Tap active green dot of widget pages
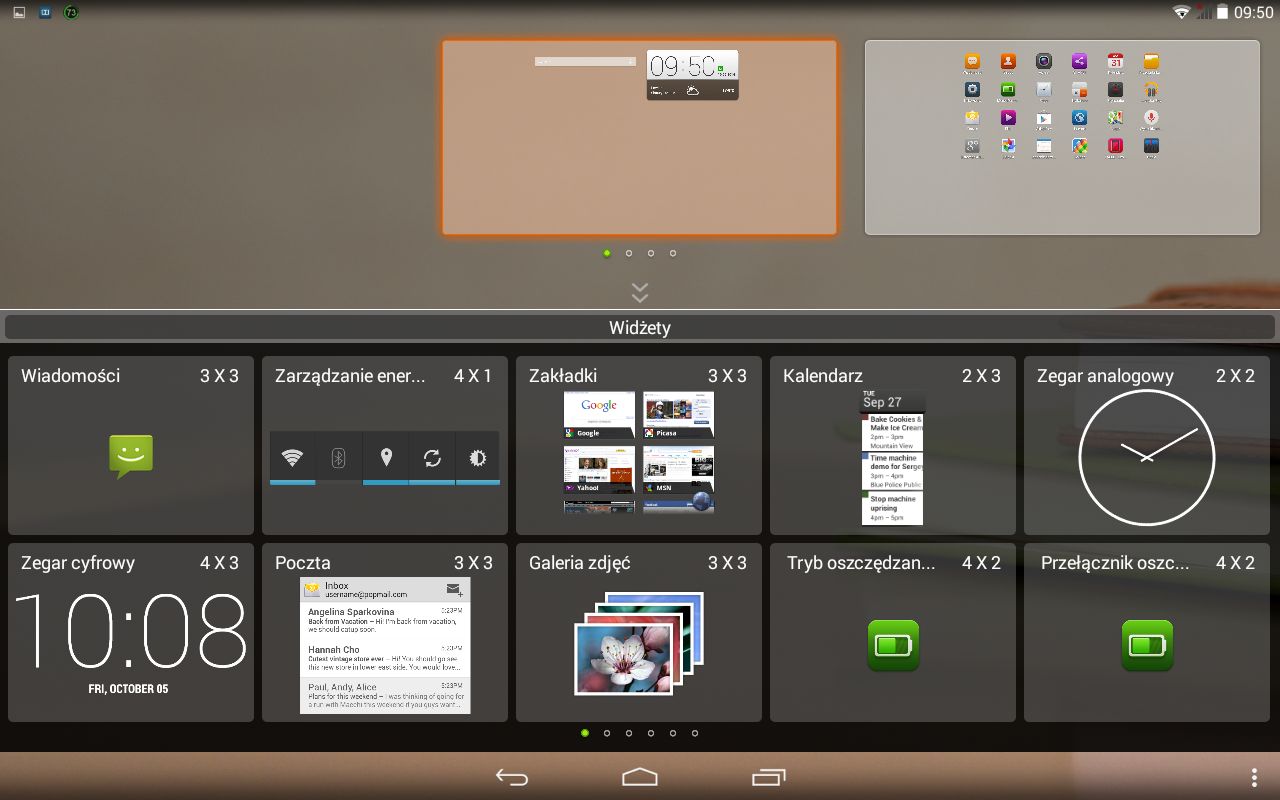Viewport: 1280px width, 800px height. click(585, 733)
